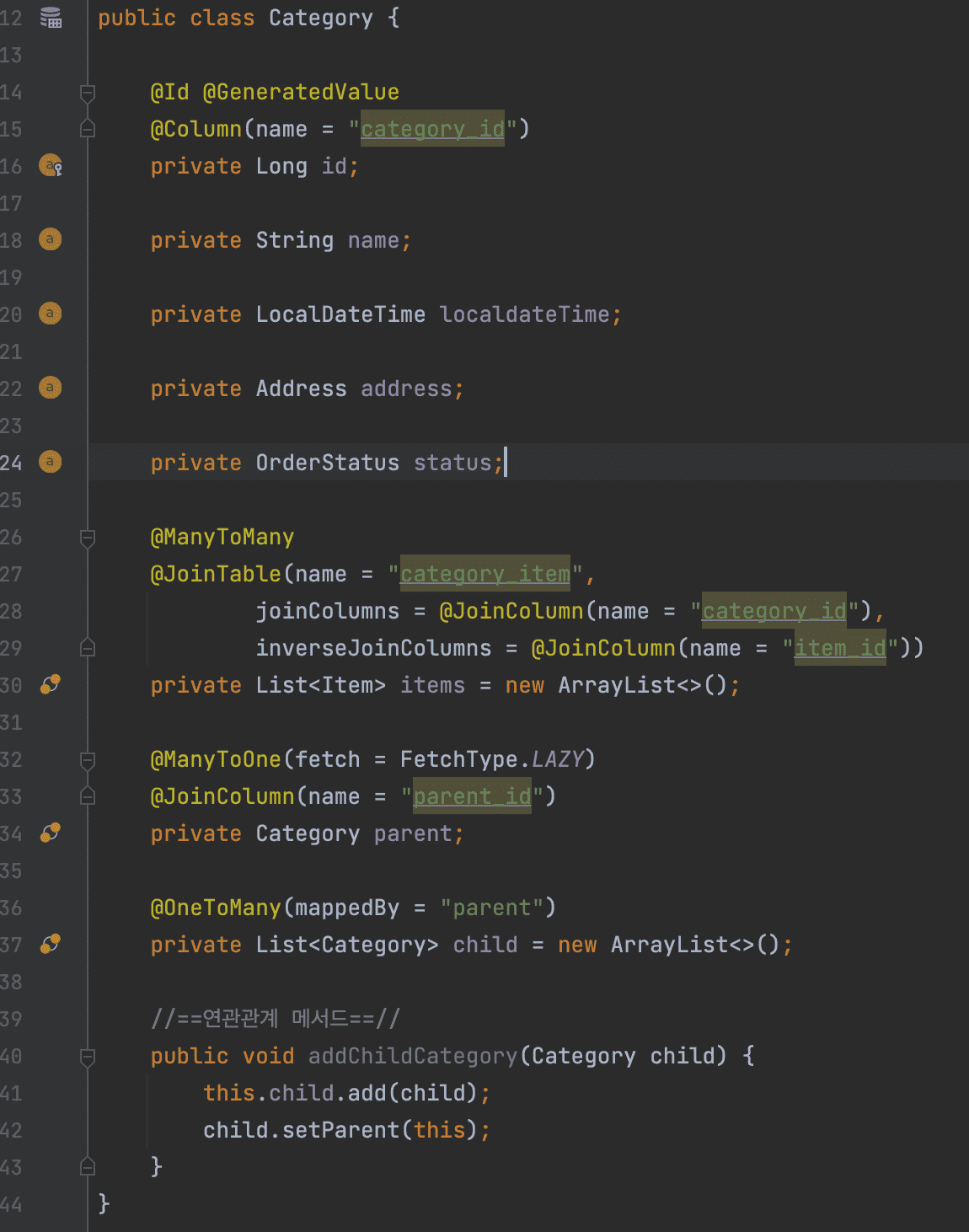Collapse the fold marker at @Id annotation line
The height and width of the screenshot is (1232, 969).
click(88, 93)
